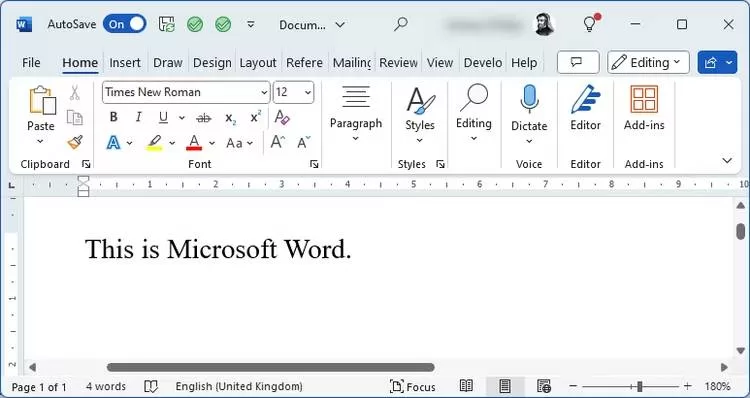Screen dimensions: 750x398
Task: Toggle Bold formatting
Action: [x=113, y=117]
